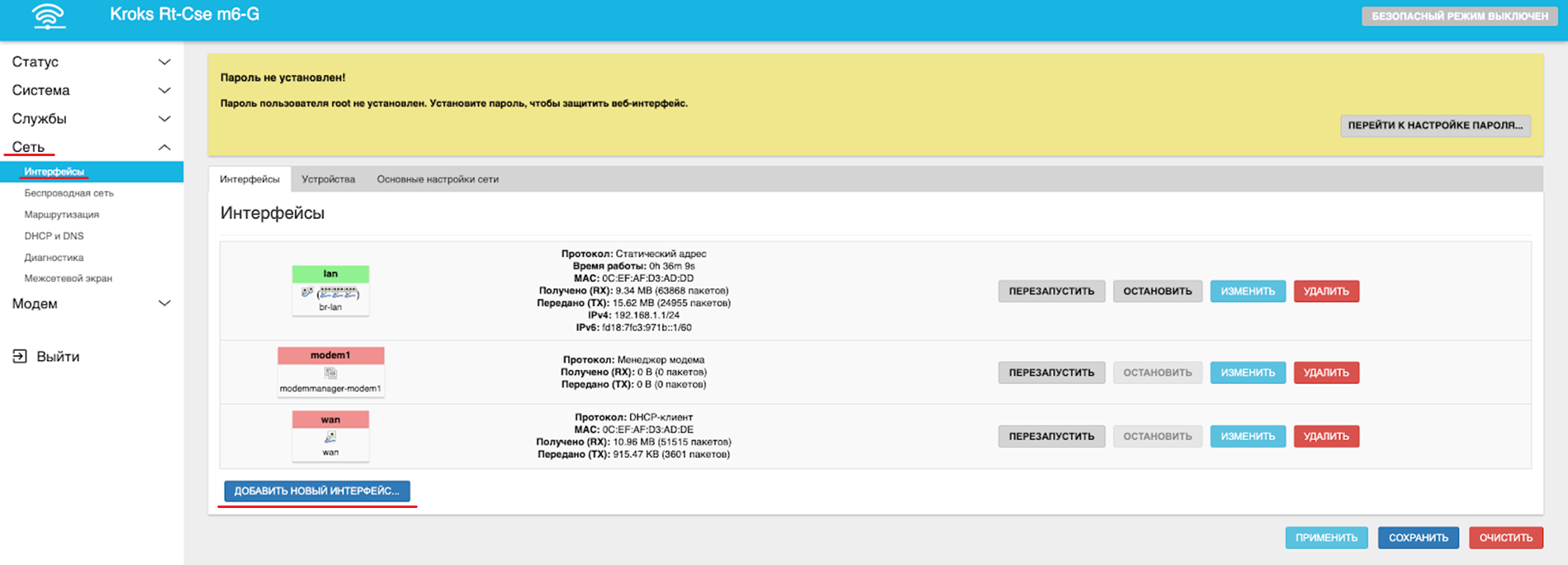Viewport: 1568px width, 565px height.
Task: Open Беспроводная сеть in sidebar
Action: tap(69, 193)
